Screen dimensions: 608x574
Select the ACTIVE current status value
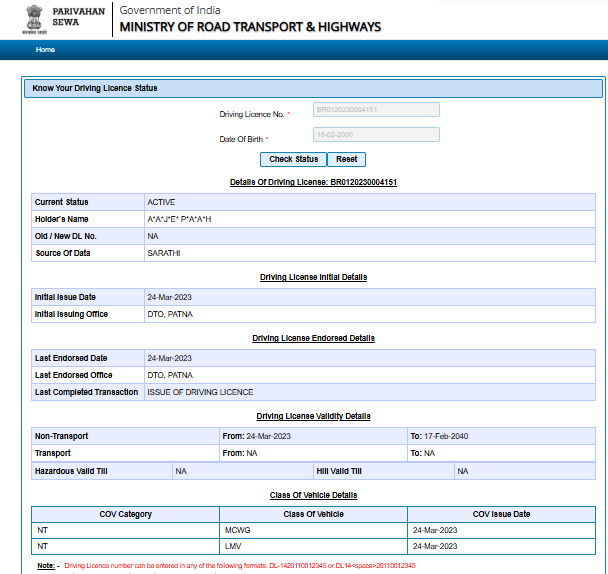(161, 202)
